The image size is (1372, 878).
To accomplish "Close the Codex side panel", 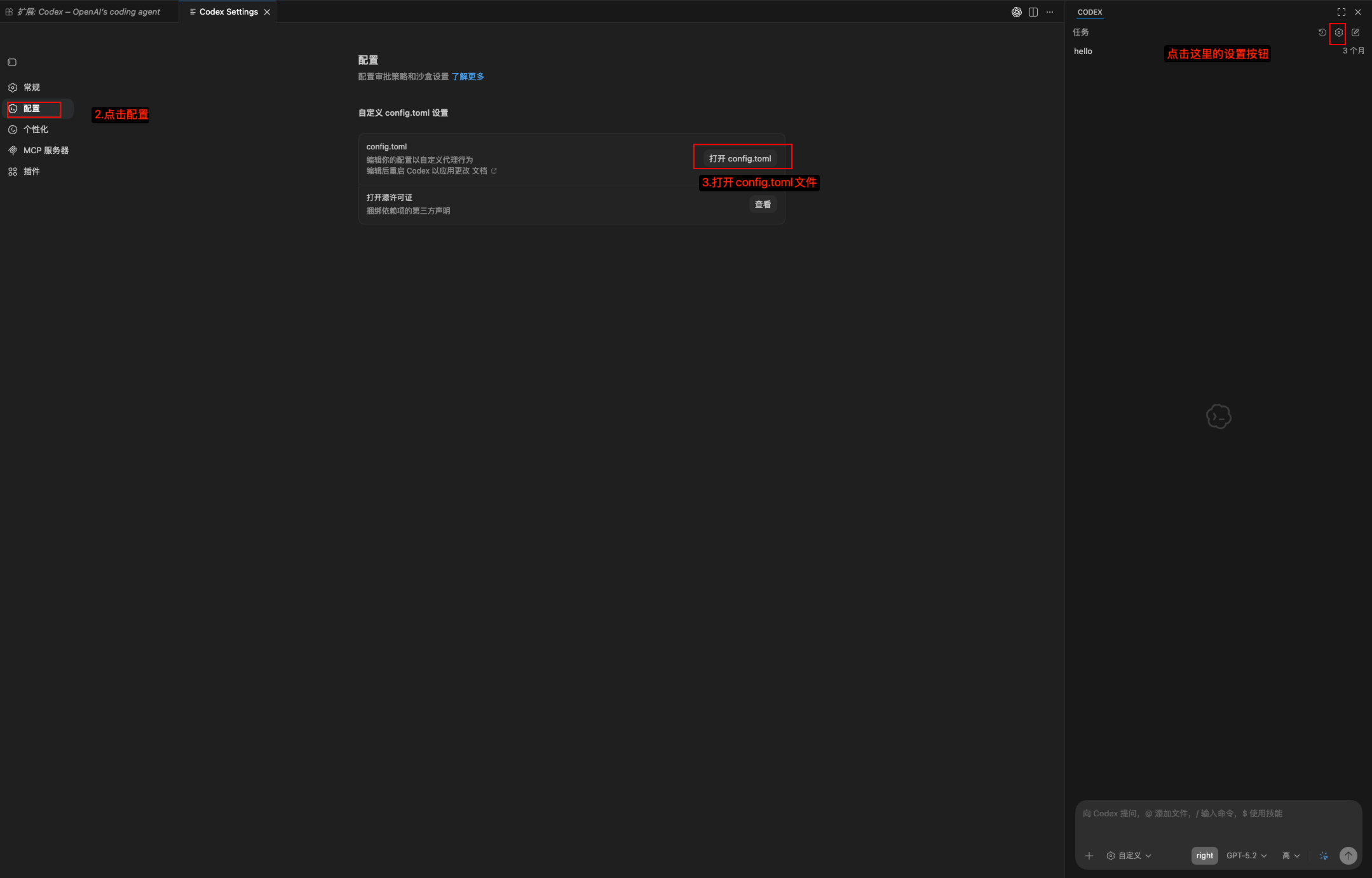I will point(1358,12).
